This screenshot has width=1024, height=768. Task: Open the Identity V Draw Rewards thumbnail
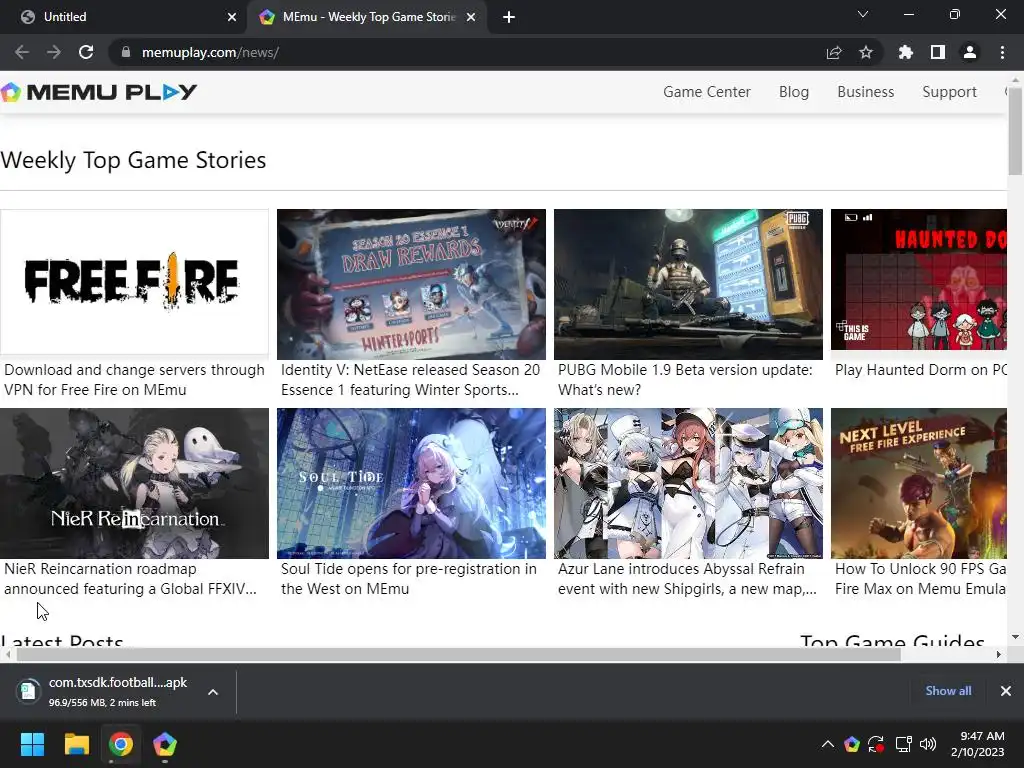(411, 284)
